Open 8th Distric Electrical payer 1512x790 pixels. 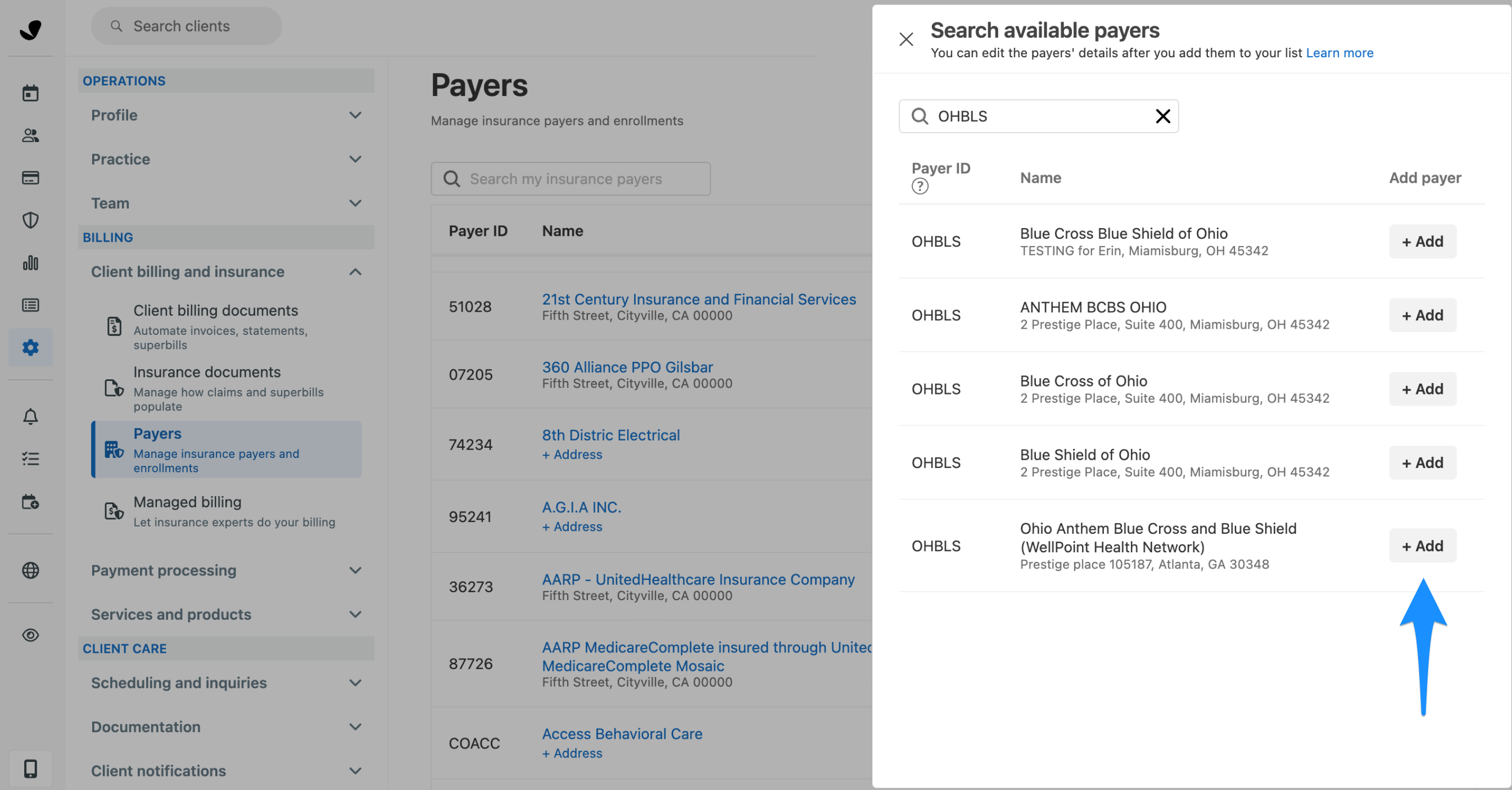pos(611,435)
